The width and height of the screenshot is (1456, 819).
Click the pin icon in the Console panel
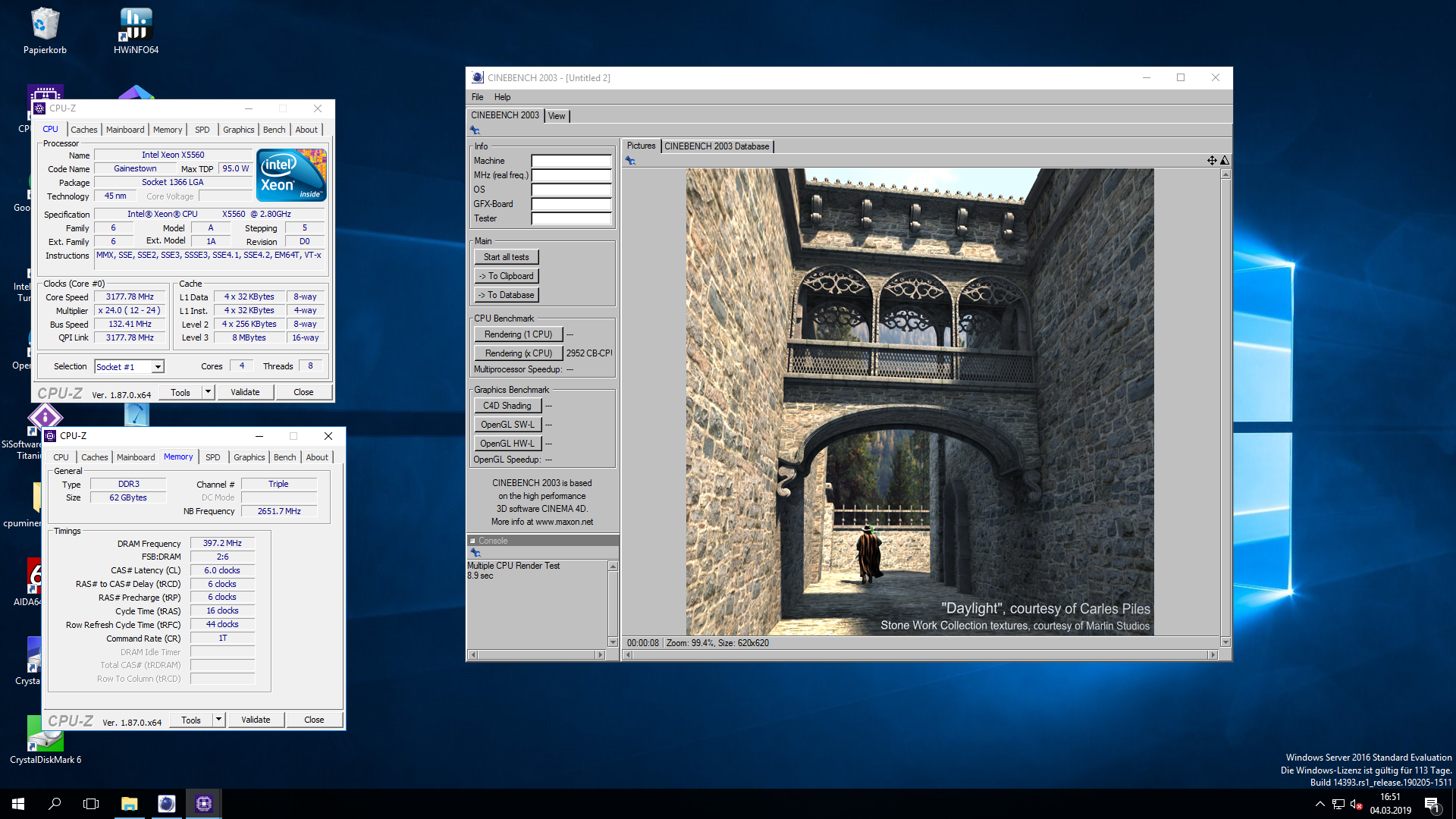point(475,553)
